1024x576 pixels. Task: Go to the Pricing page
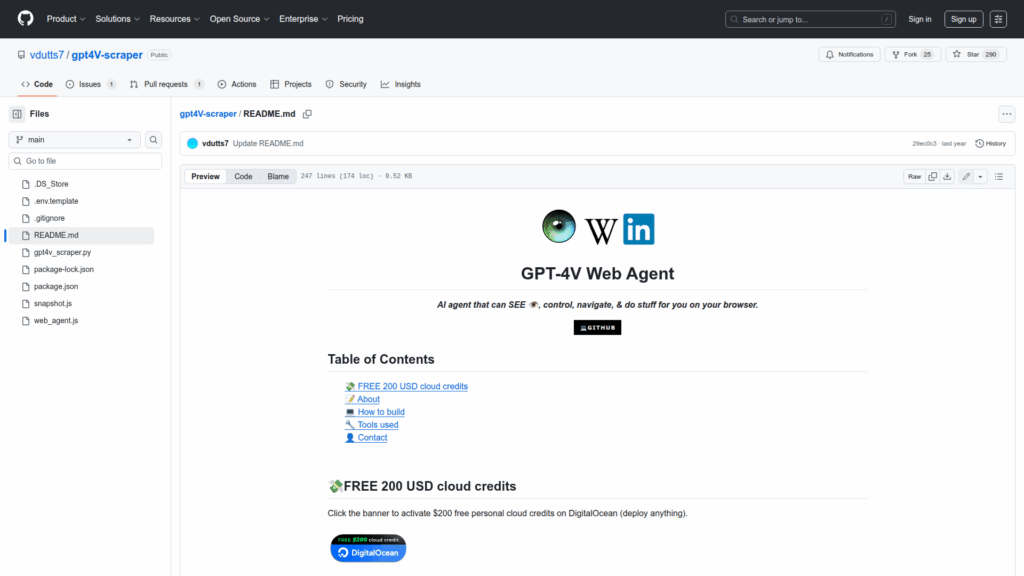coord(350,19)
